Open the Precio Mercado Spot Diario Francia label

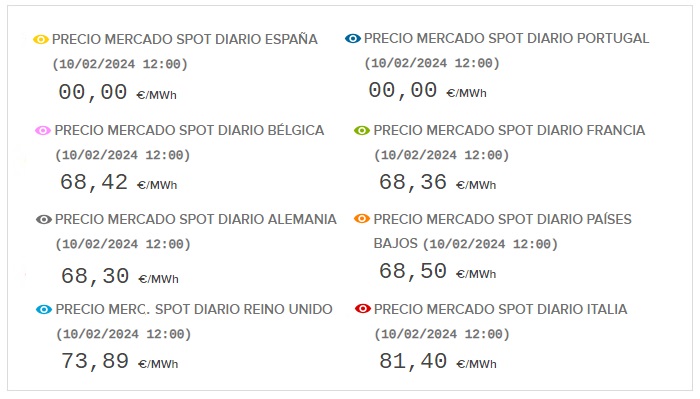point(509,130)
